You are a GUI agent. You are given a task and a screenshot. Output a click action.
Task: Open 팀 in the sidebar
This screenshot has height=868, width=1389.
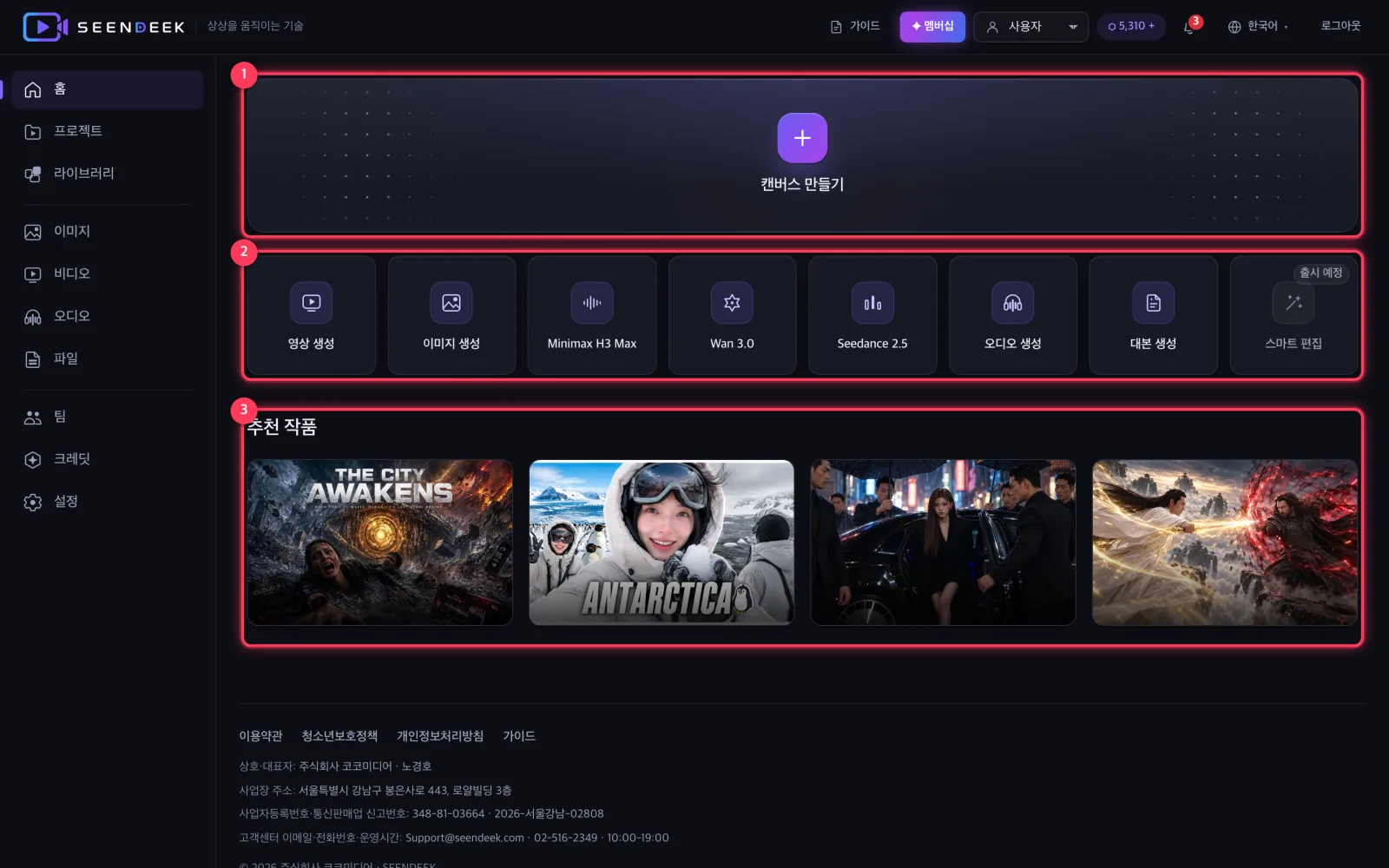108,418
